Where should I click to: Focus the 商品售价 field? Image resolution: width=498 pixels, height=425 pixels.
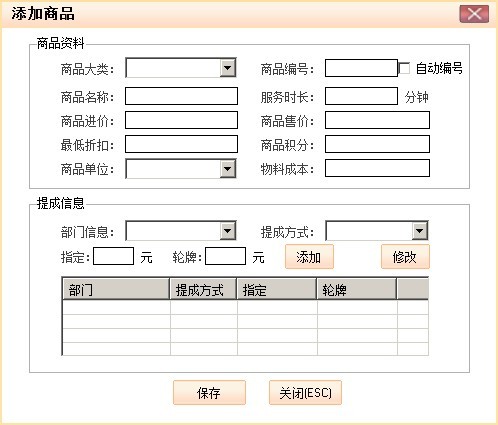click(x=377, y=120)
